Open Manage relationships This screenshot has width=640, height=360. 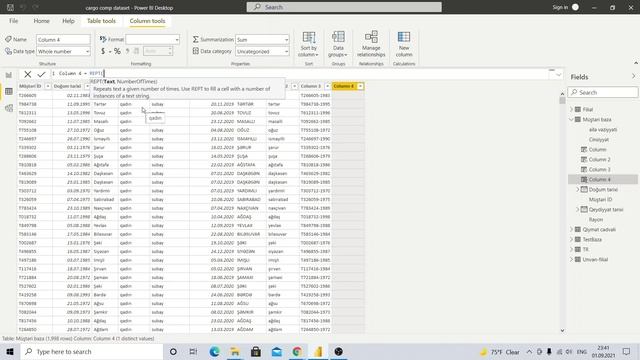coord(371,44)
